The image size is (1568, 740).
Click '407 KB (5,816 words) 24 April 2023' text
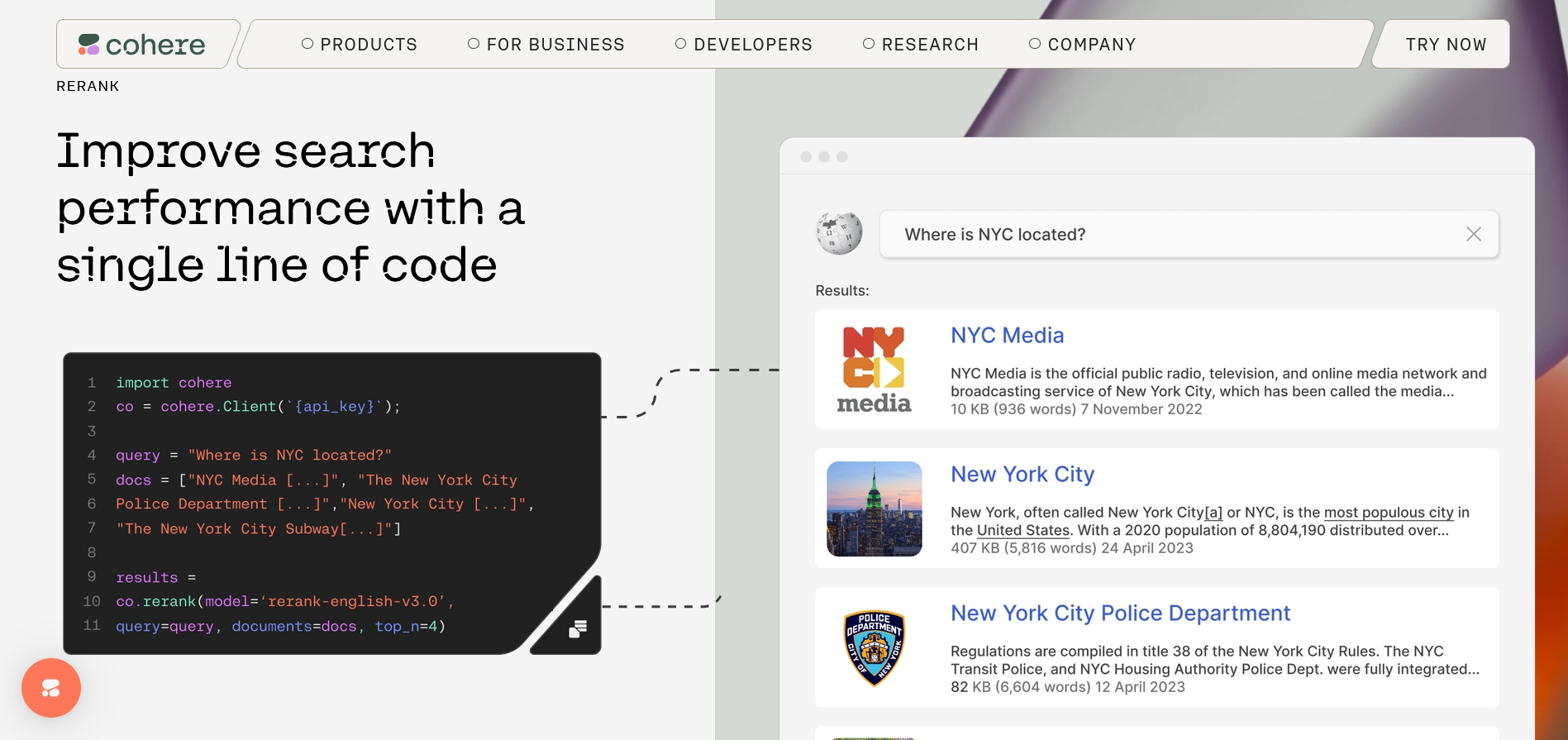[1072, 548]
